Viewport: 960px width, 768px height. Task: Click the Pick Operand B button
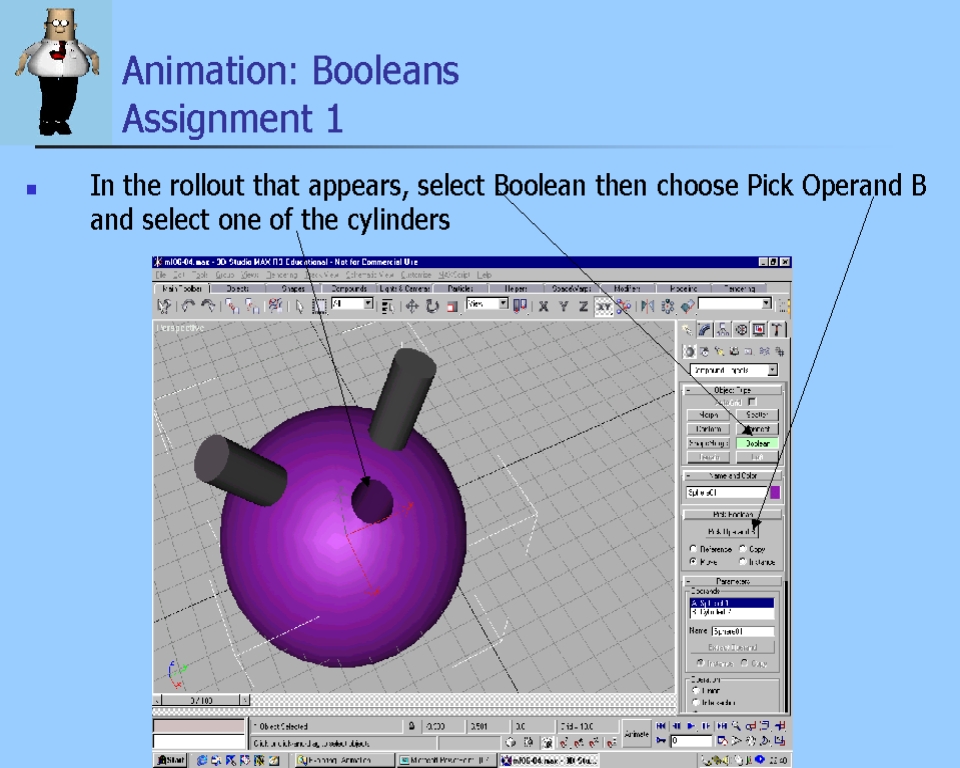point(732,531)
